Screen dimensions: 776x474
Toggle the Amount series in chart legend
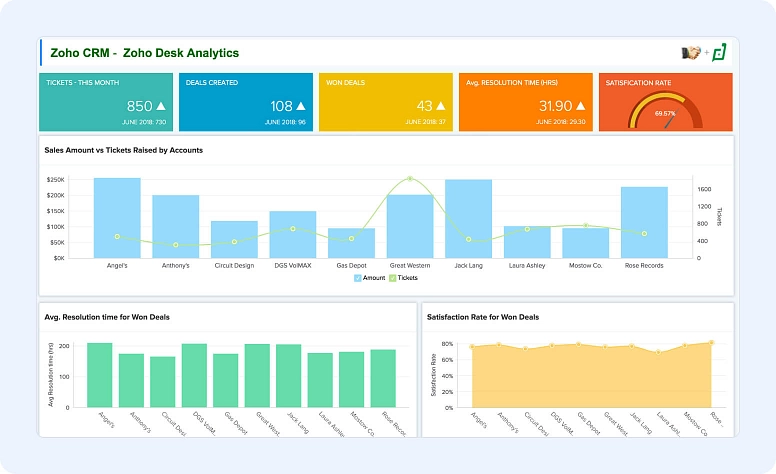[369, 277]
